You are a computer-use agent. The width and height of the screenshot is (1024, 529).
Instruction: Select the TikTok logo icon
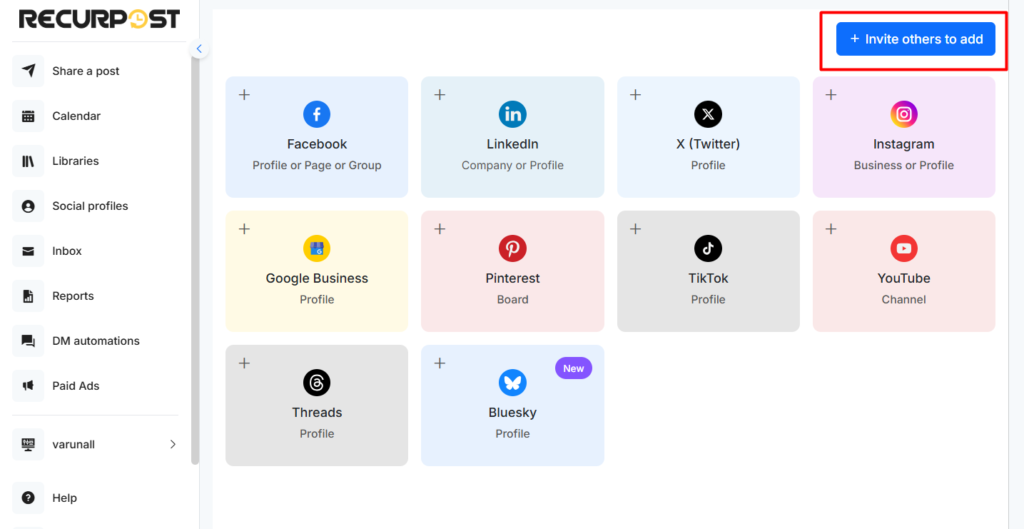coord(708,248)
